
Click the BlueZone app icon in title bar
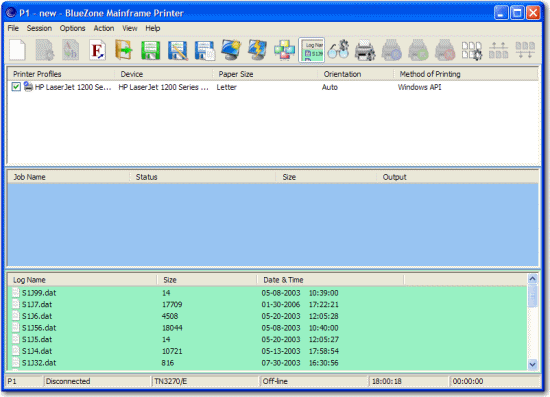pos(11,13)
